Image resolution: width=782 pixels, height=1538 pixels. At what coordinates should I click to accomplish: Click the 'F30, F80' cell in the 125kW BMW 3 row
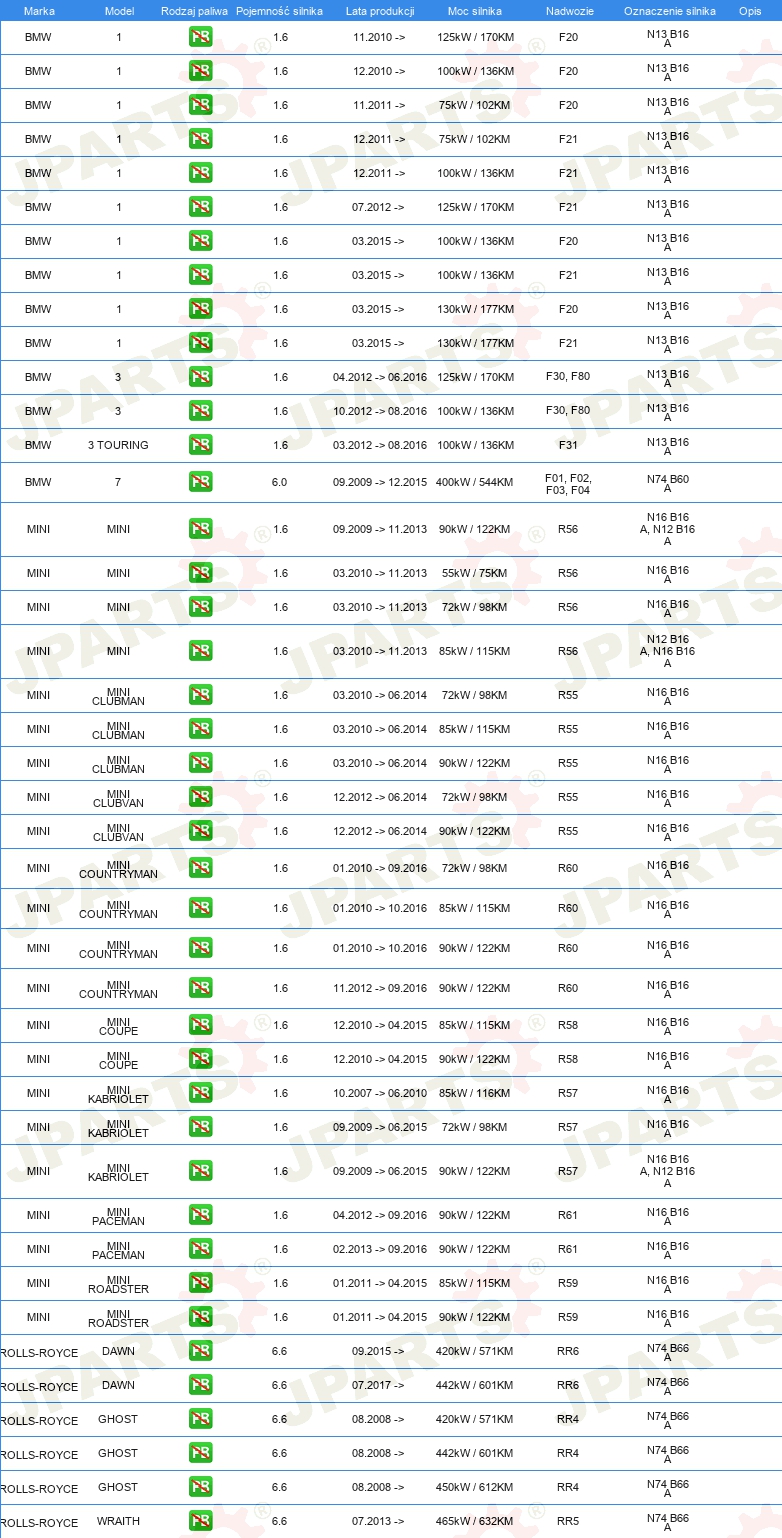click(x=568, y=377)
